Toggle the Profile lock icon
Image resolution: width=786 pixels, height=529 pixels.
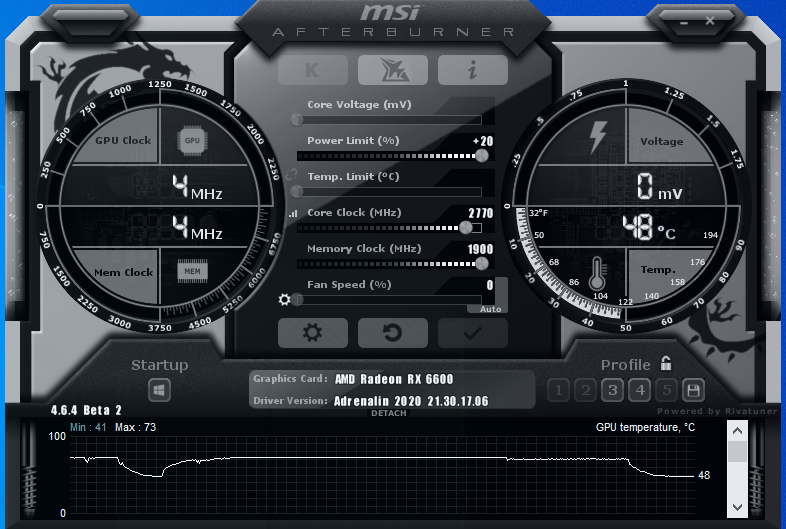pos(666,363)
